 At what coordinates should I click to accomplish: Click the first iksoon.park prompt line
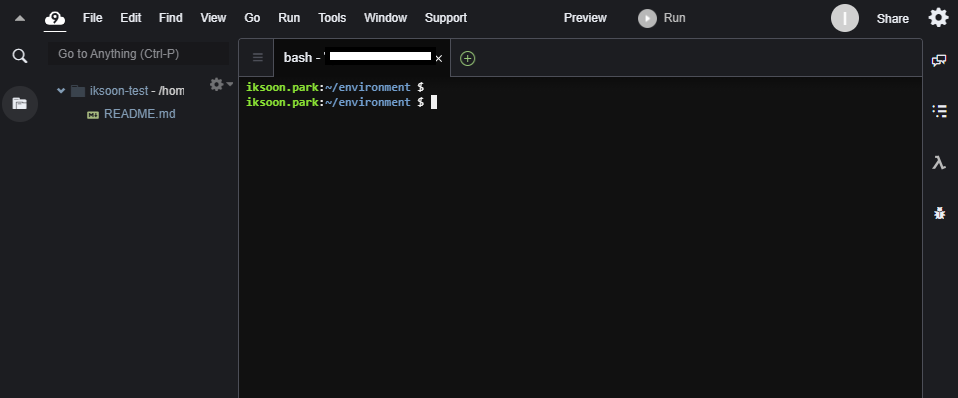(335, 87)
